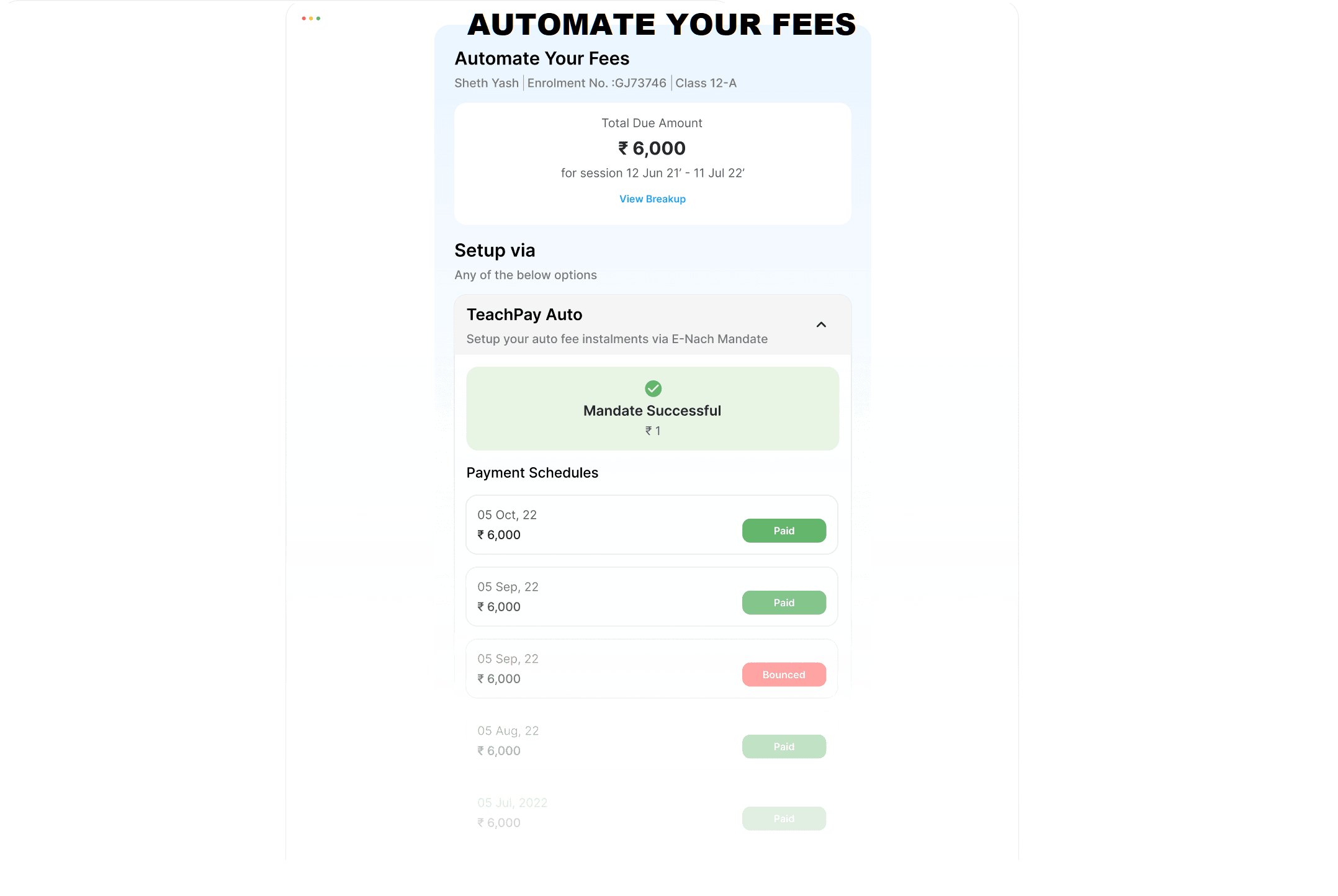Click the session 12 Jun 21' date text
Viewport: 1338px width, 896px height.
click(652, 173)
